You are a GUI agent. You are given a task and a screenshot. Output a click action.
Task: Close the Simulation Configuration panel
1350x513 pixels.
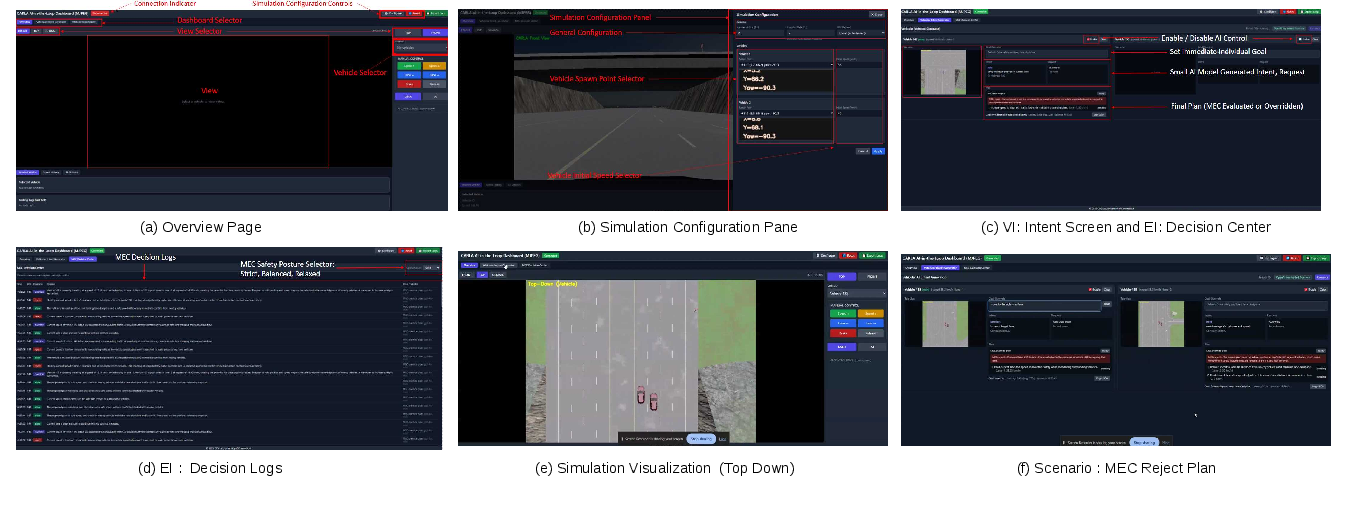877,14
